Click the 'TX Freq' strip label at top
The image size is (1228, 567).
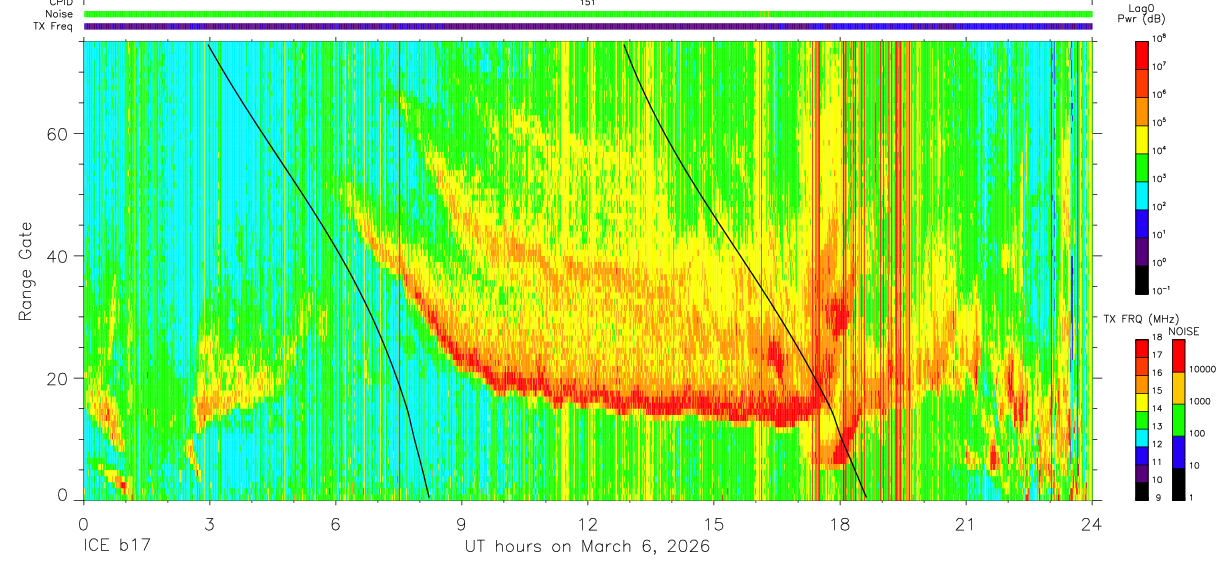[55, 26]
